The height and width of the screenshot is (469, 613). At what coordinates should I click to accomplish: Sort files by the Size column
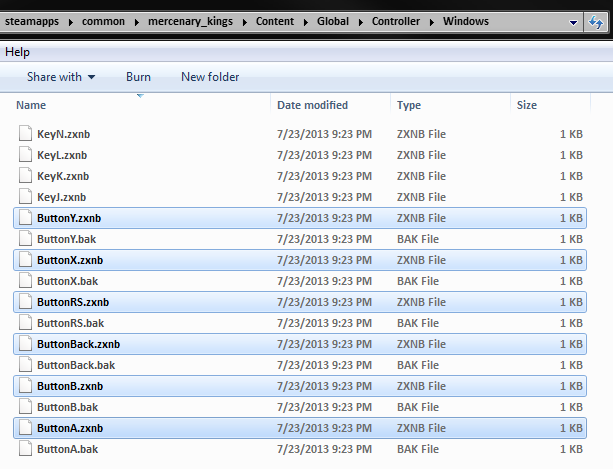click(x=527, y=105)
